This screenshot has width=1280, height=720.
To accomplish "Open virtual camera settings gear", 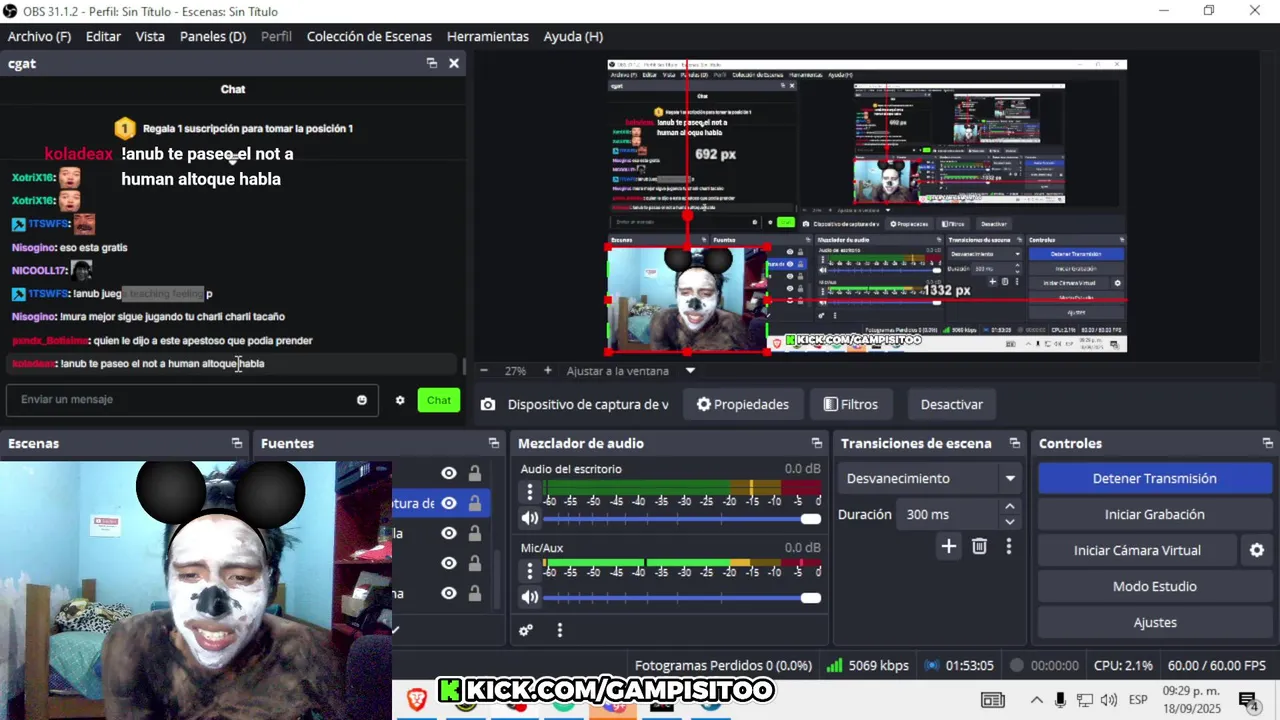I will [x=1257, y=550].
